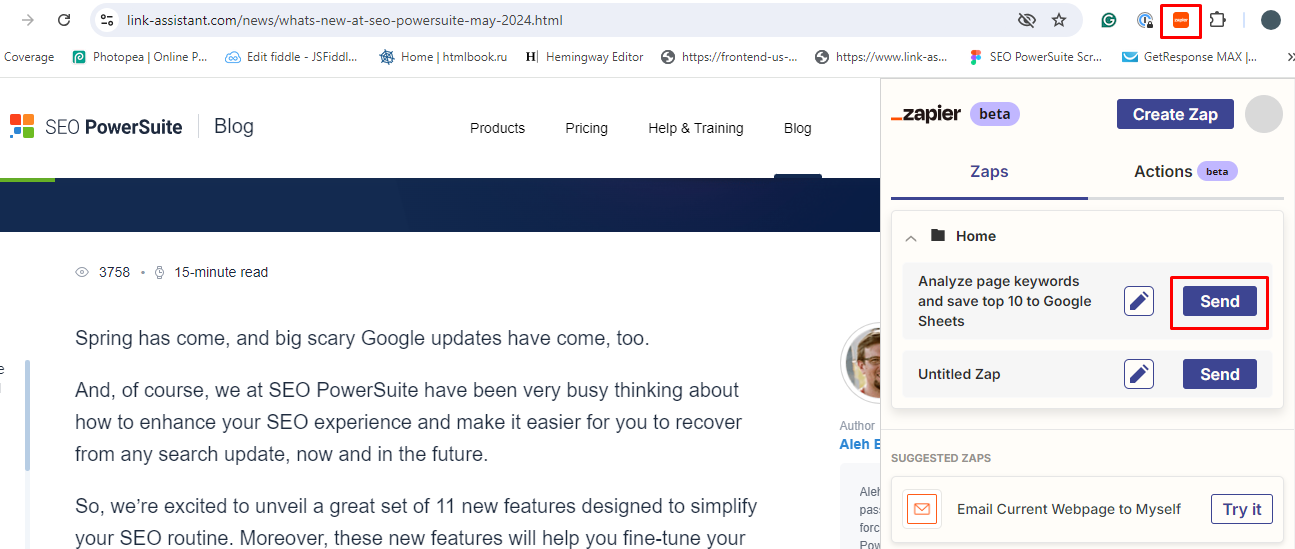1295x549 pixels.
Task: Open the Home htmlbook.ru bookmark
Action: tap(443, 57)
